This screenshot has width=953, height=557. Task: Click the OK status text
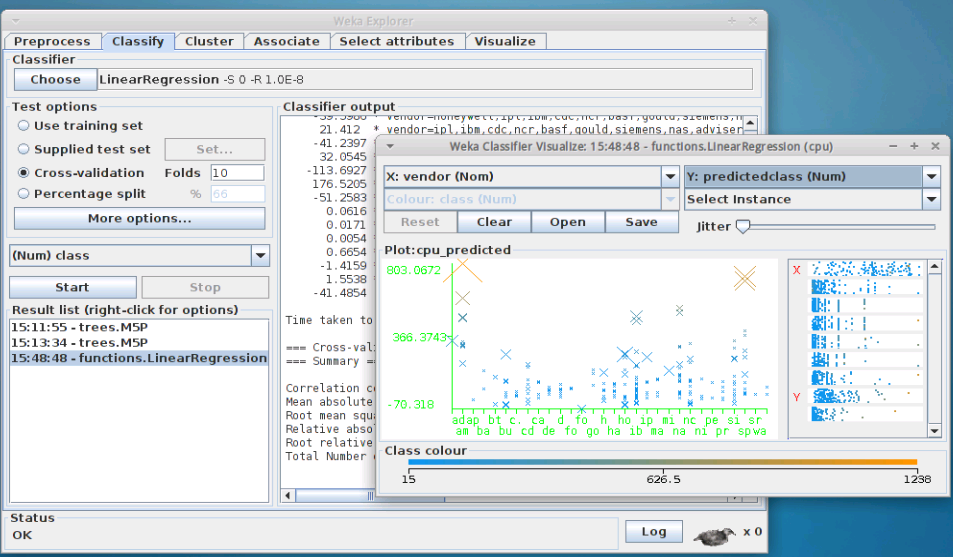point(22,535)
